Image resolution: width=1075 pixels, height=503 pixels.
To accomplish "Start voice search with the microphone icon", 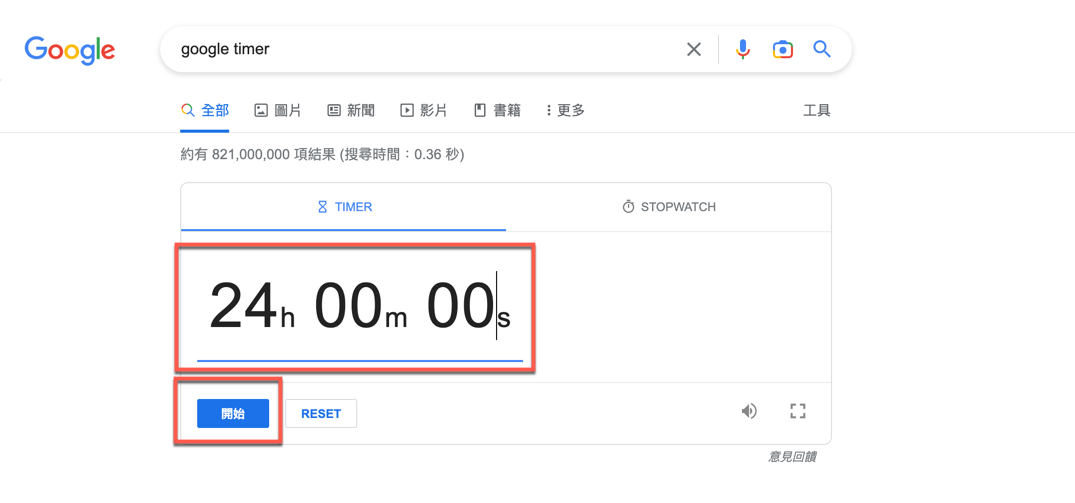I will [742, 49].
